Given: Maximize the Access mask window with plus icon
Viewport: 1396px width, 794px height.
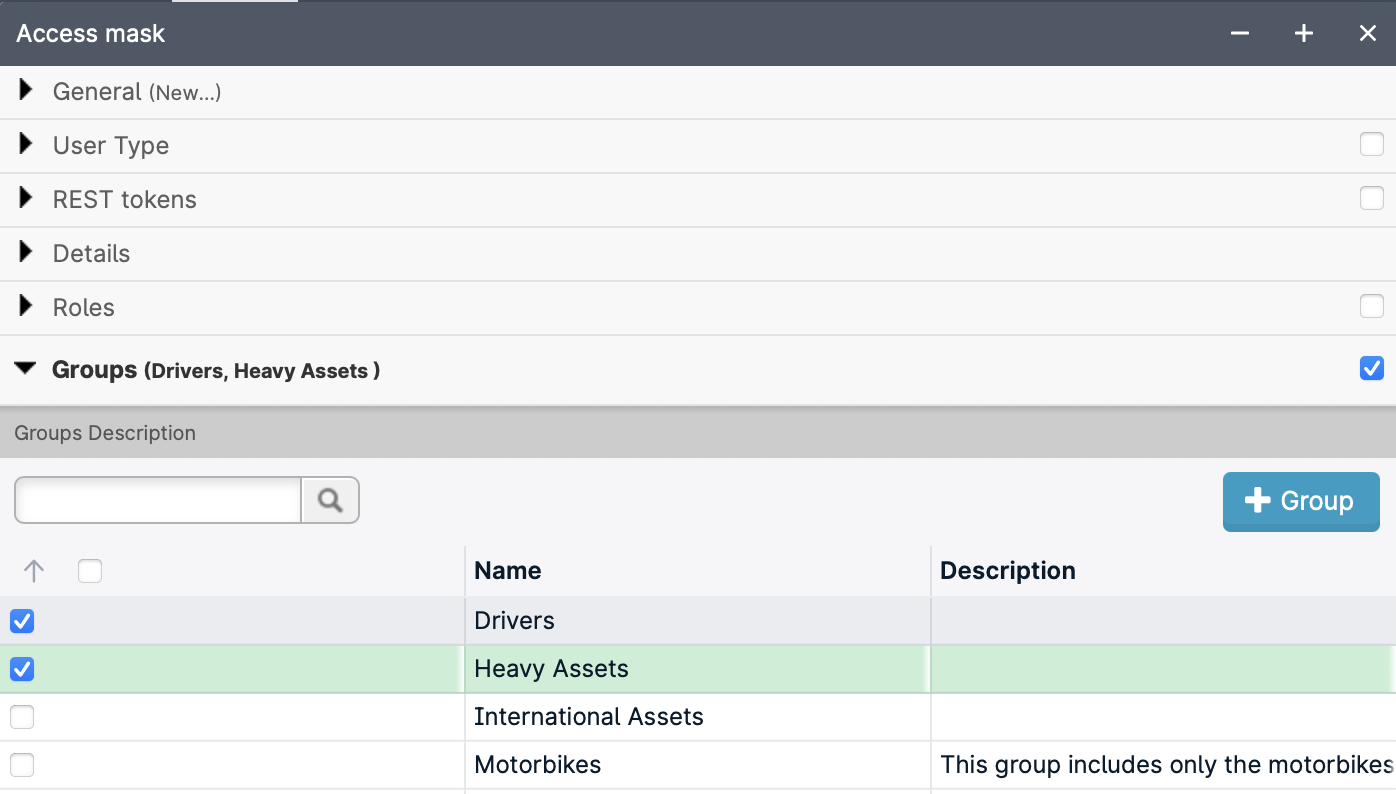Looking at the screenshot, I should click(x=1304, y=34).
